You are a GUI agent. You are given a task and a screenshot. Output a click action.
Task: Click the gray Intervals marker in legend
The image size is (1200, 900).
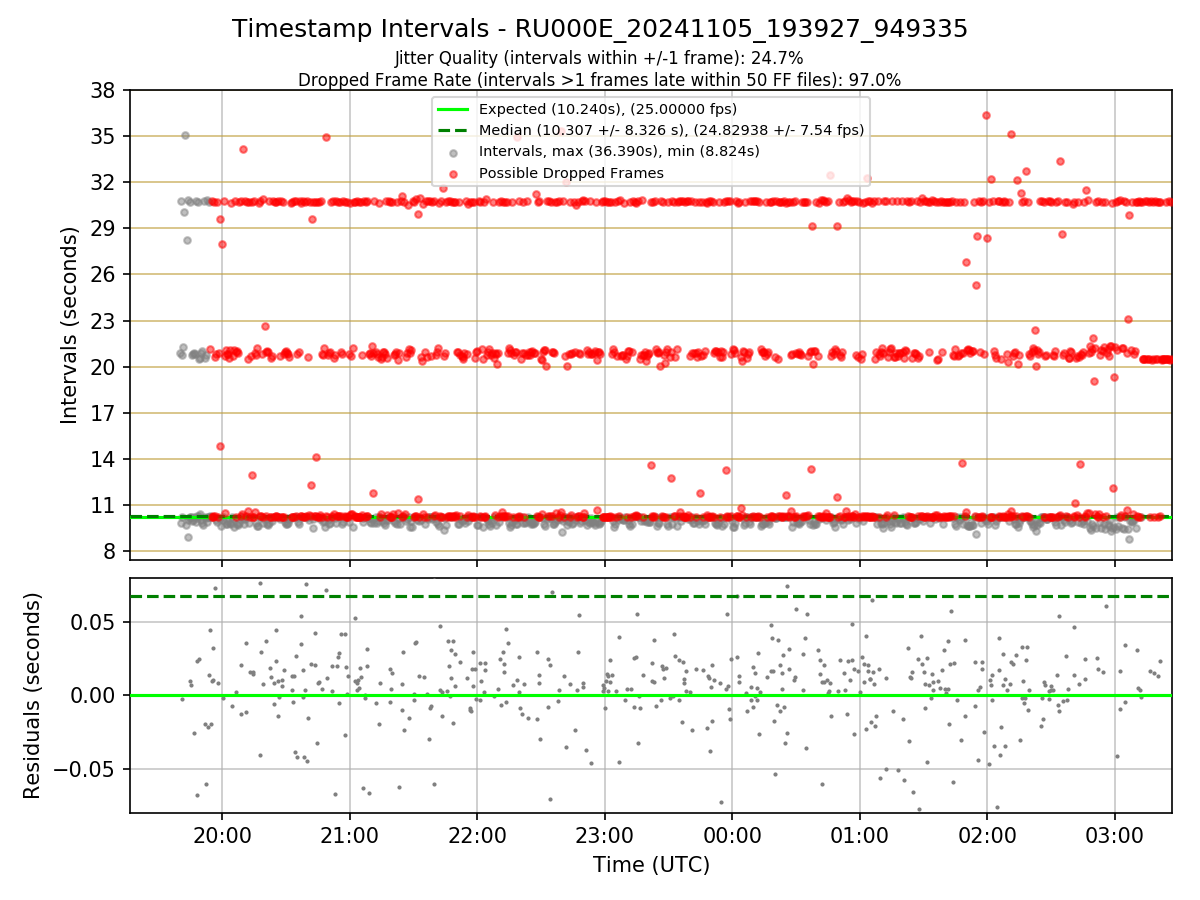454,153
